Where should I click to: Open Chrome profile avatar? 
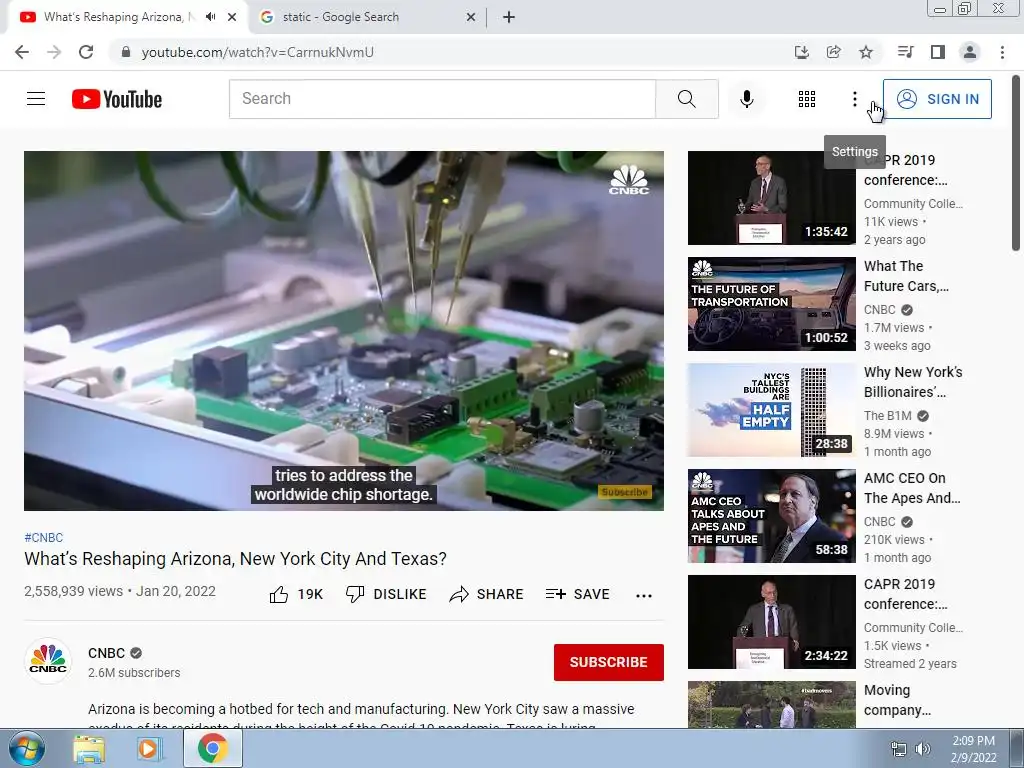click(970, 52)
